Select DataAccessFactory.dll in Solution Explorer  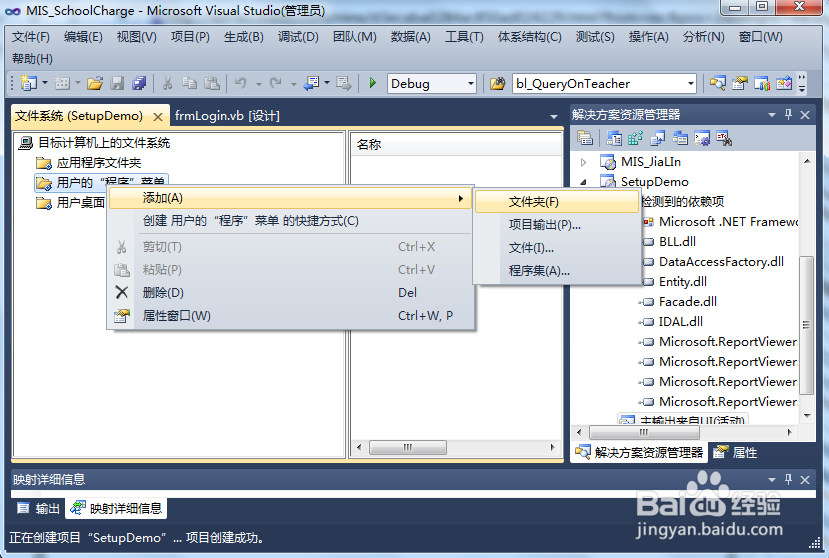(x=721, y=262)
